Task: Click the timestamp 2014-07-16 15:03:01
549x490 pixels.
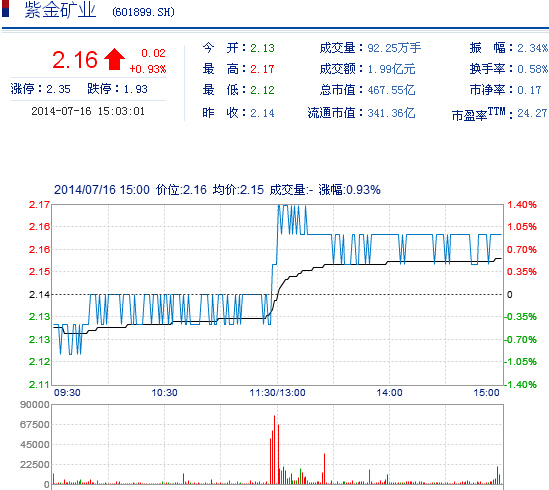Action: pyautogui.click(x=88, y=111)
